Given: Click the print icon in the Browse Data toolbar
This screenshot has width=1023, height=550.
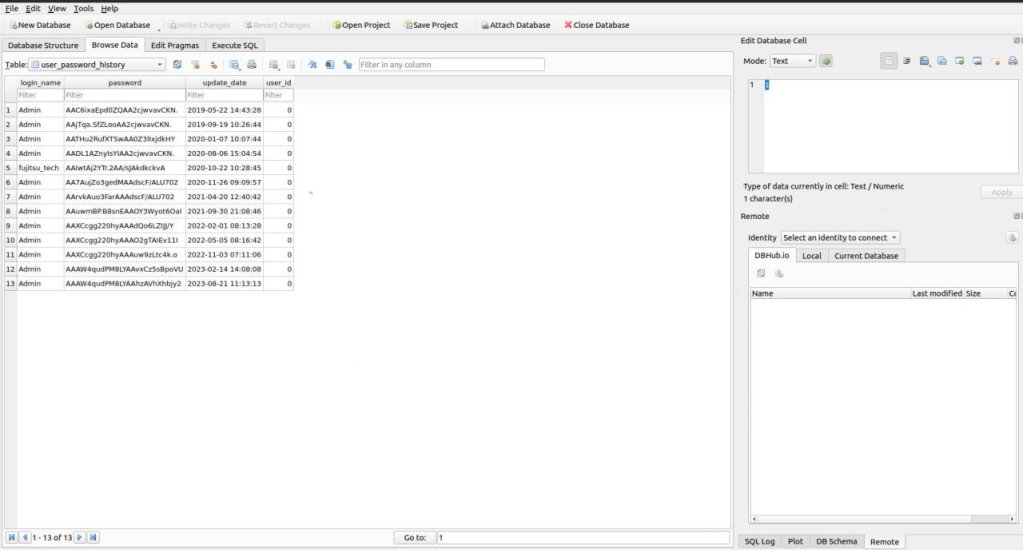Looking at the screenshot, I should tap(252, 65).
